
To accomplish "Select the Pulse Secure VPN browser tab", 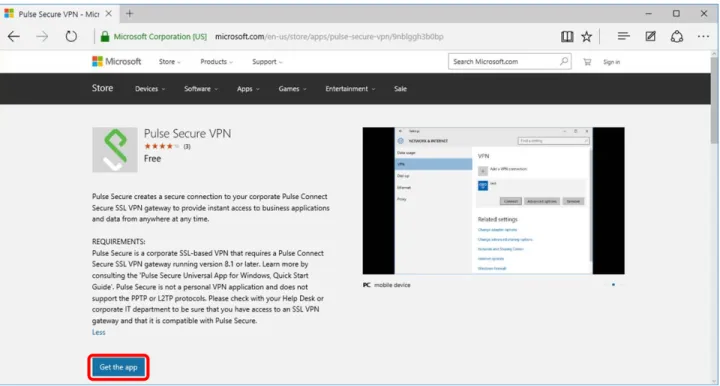I will pos(59,14).
